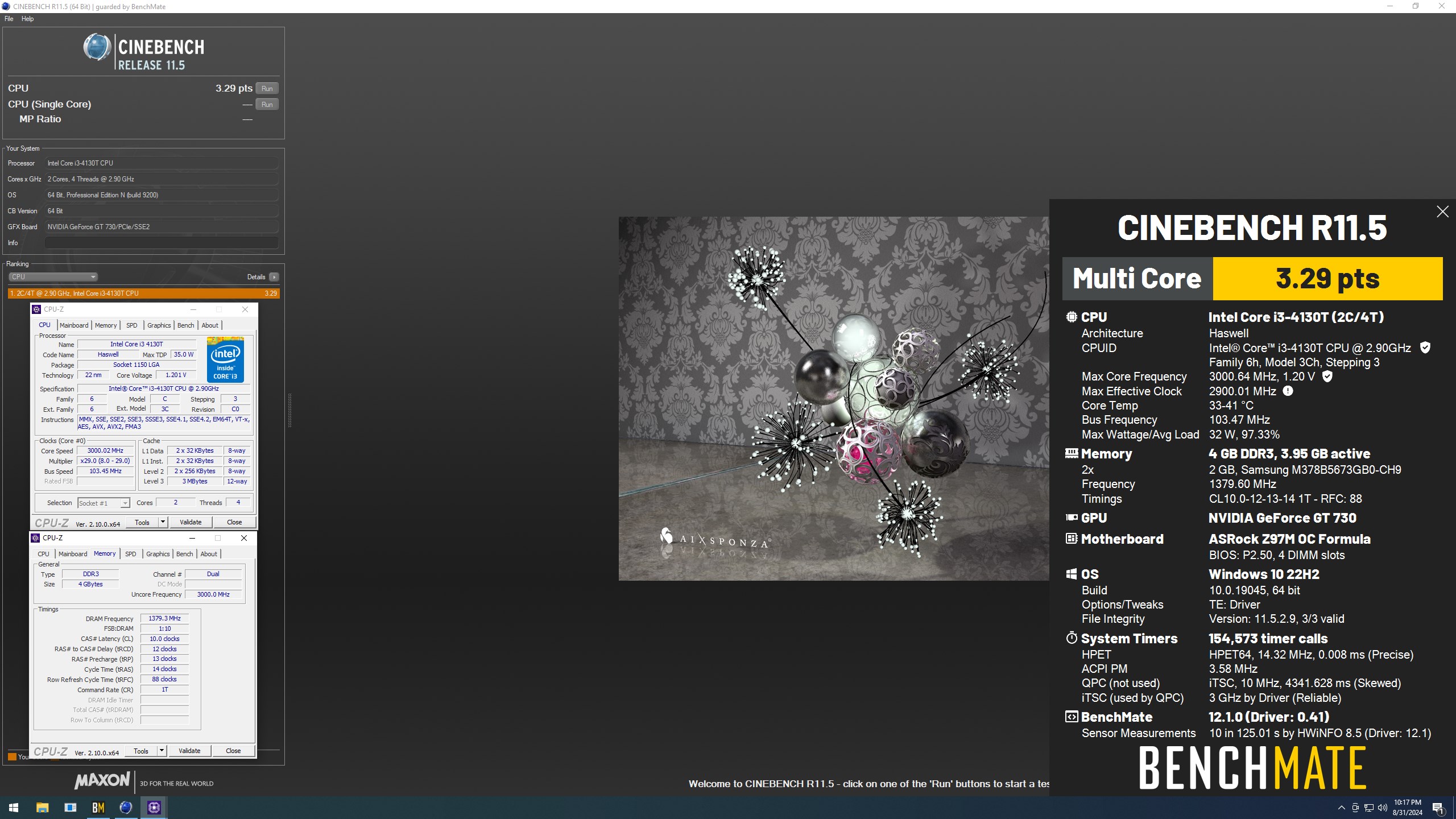The height and width of the screenshot is (819, 1456).
Task: Open the taskbar clock and date
Action: pyautogui.click(x=1407, y=808)
